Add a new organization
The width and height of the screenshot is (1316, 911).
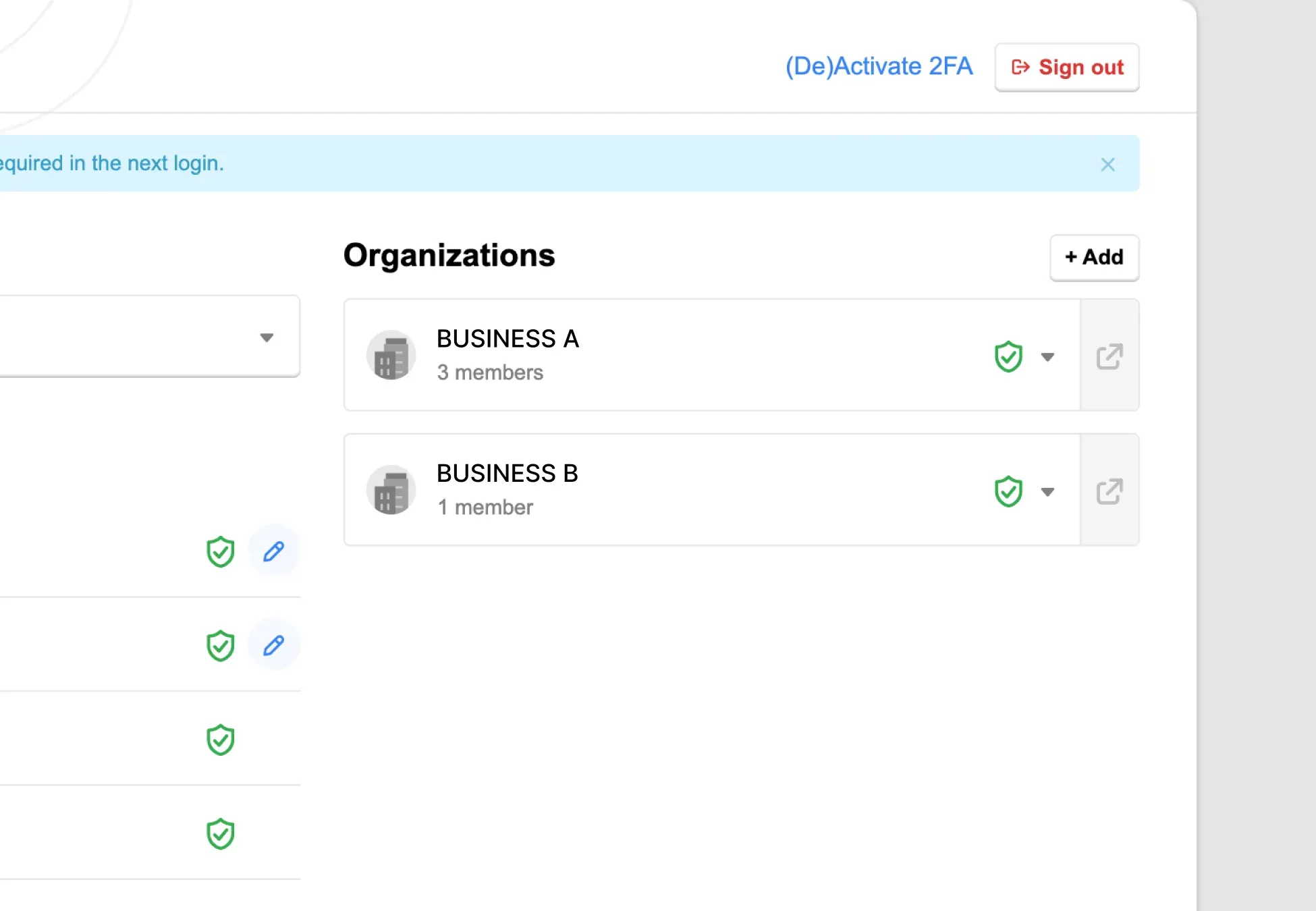(1094, 257)
